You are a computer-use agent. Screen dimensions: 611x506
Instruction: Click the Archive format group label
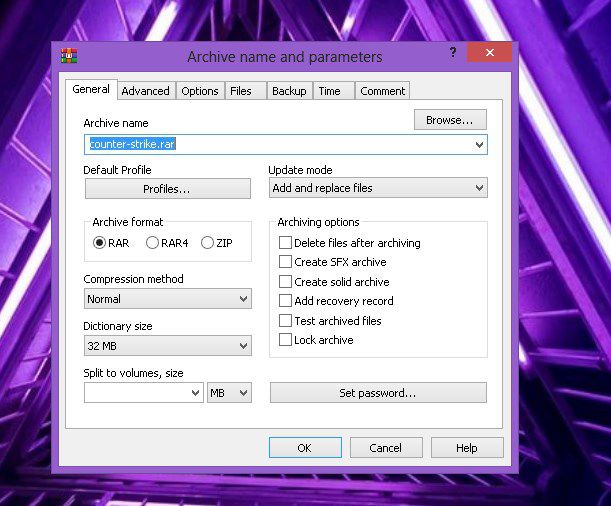click(x=128, y=222)
